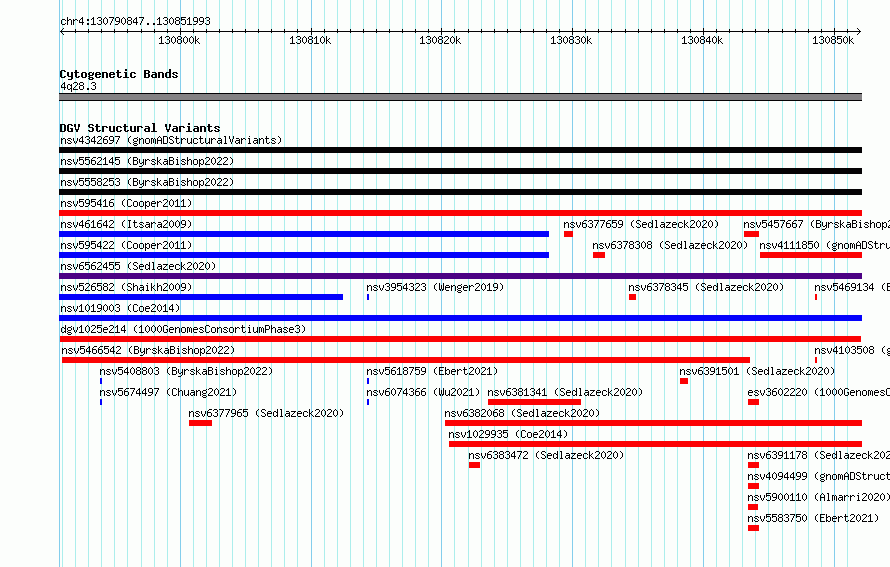Click the red bar under nsv5466542
890x567 pixels.
coord(406,360)
